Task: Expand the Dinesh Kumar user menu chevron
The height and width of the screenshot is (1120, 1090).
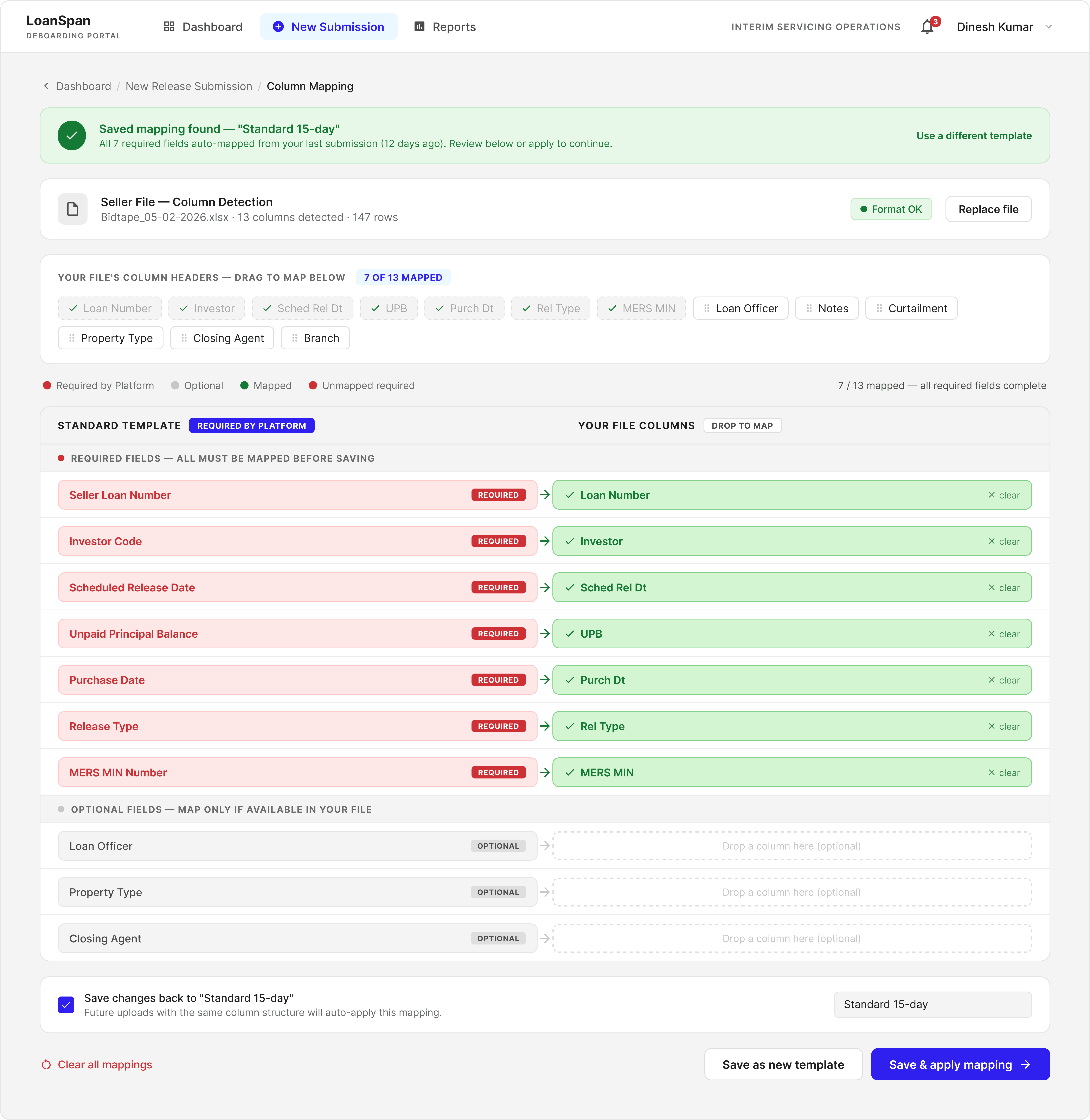Action: tap(1049, 27)
